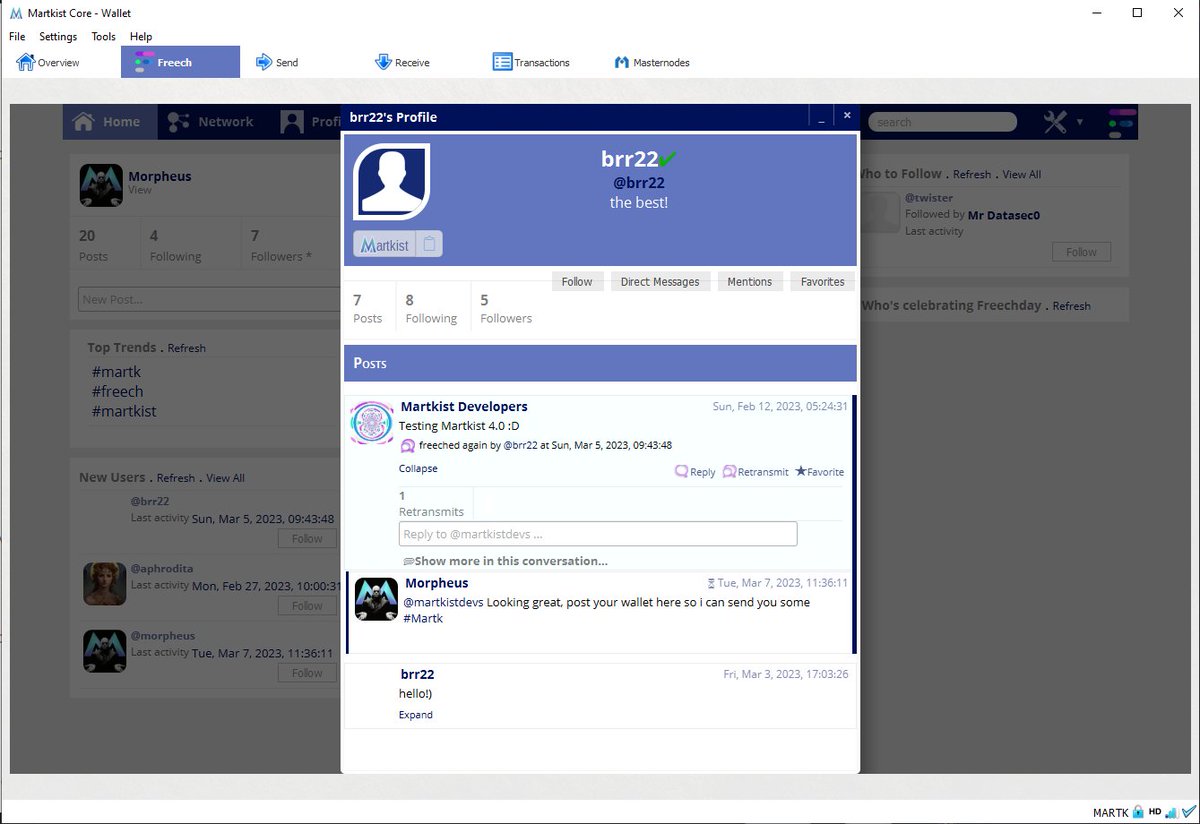Open the File menu
Viewport: 1200px width, 824px height.
(17, 36)
